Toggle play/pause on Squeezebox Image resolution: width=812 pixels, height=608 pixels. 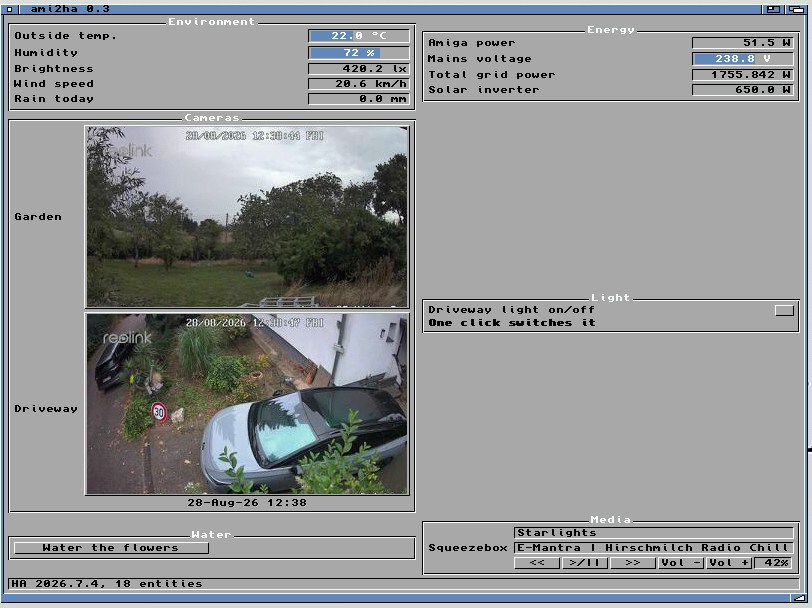(x=584, y=562)
